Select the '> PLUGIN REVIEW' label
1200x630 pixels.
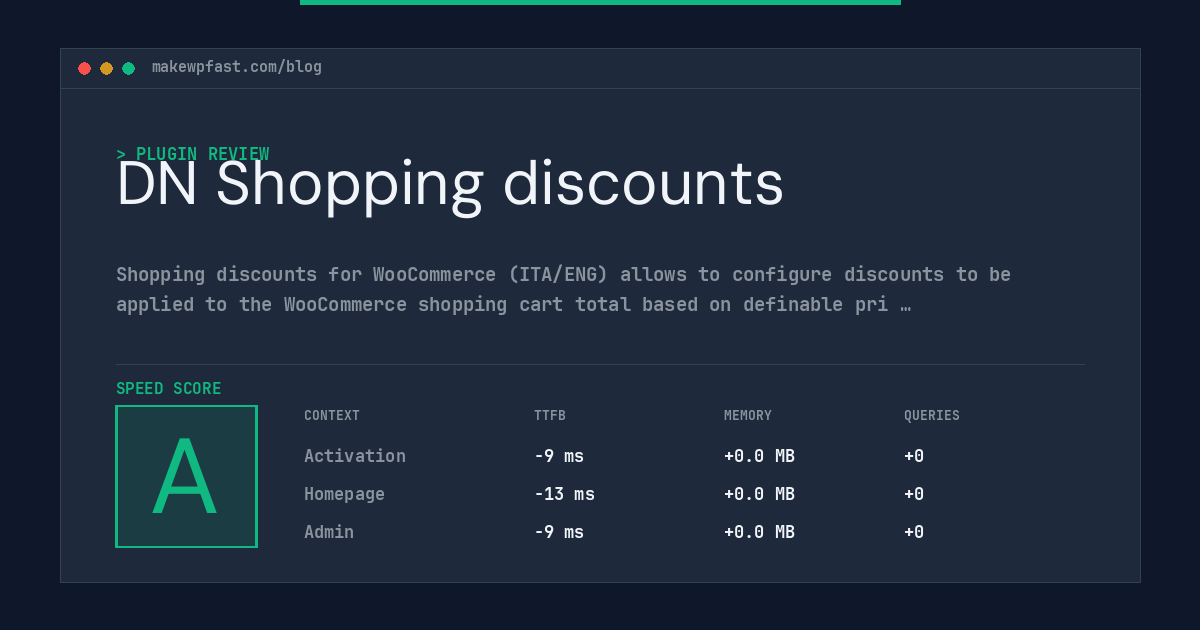coord(192,154)
